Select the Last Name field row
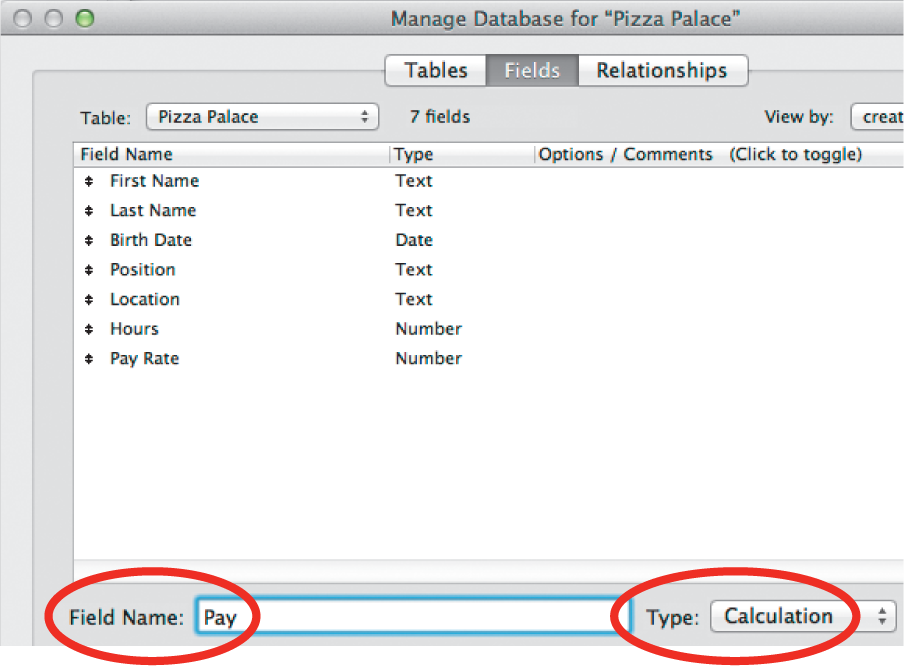This screenshot has width=904, height=666. coord(489,211)
